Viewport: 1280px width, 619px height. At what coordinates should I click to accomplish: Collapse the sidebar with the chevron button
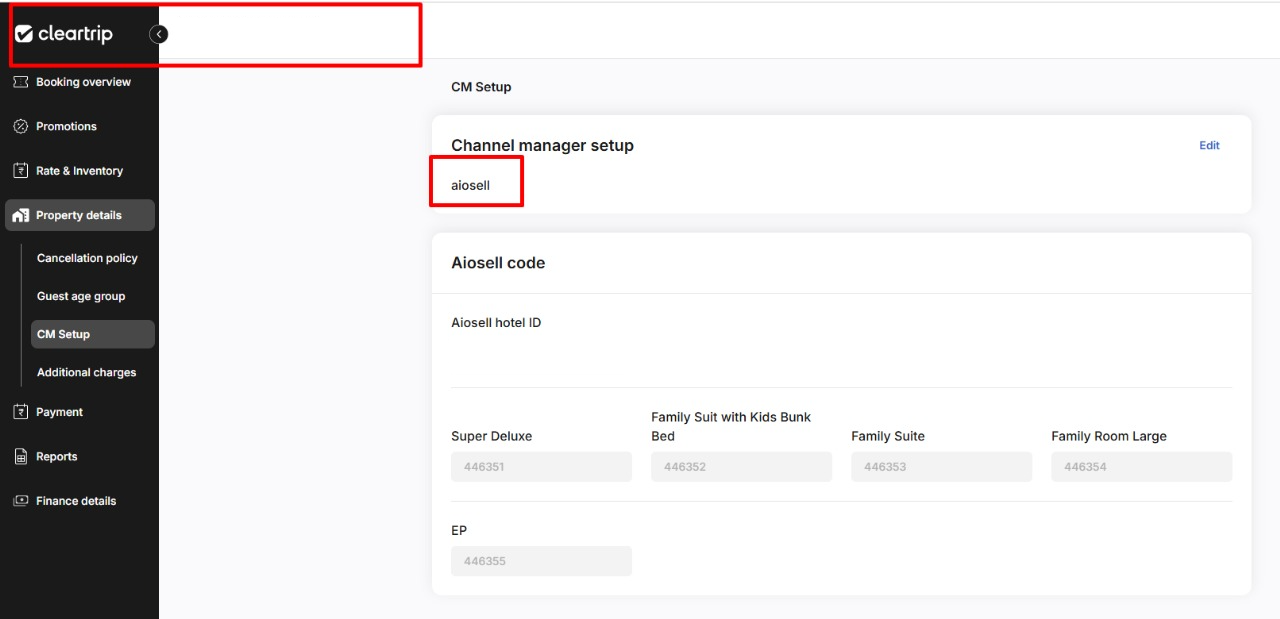click(x=158, y=34)
